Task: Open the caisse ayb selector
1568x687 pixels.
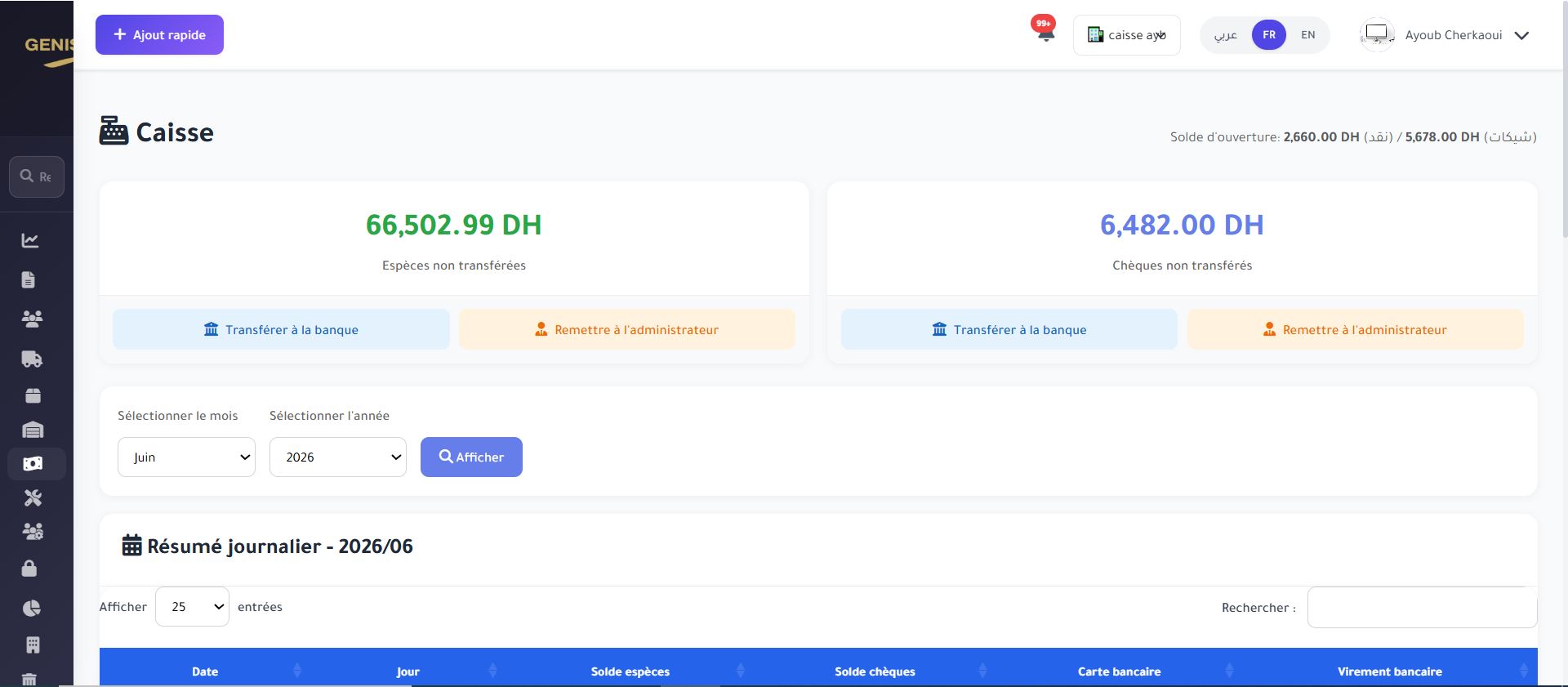Action: (1127, 35)
